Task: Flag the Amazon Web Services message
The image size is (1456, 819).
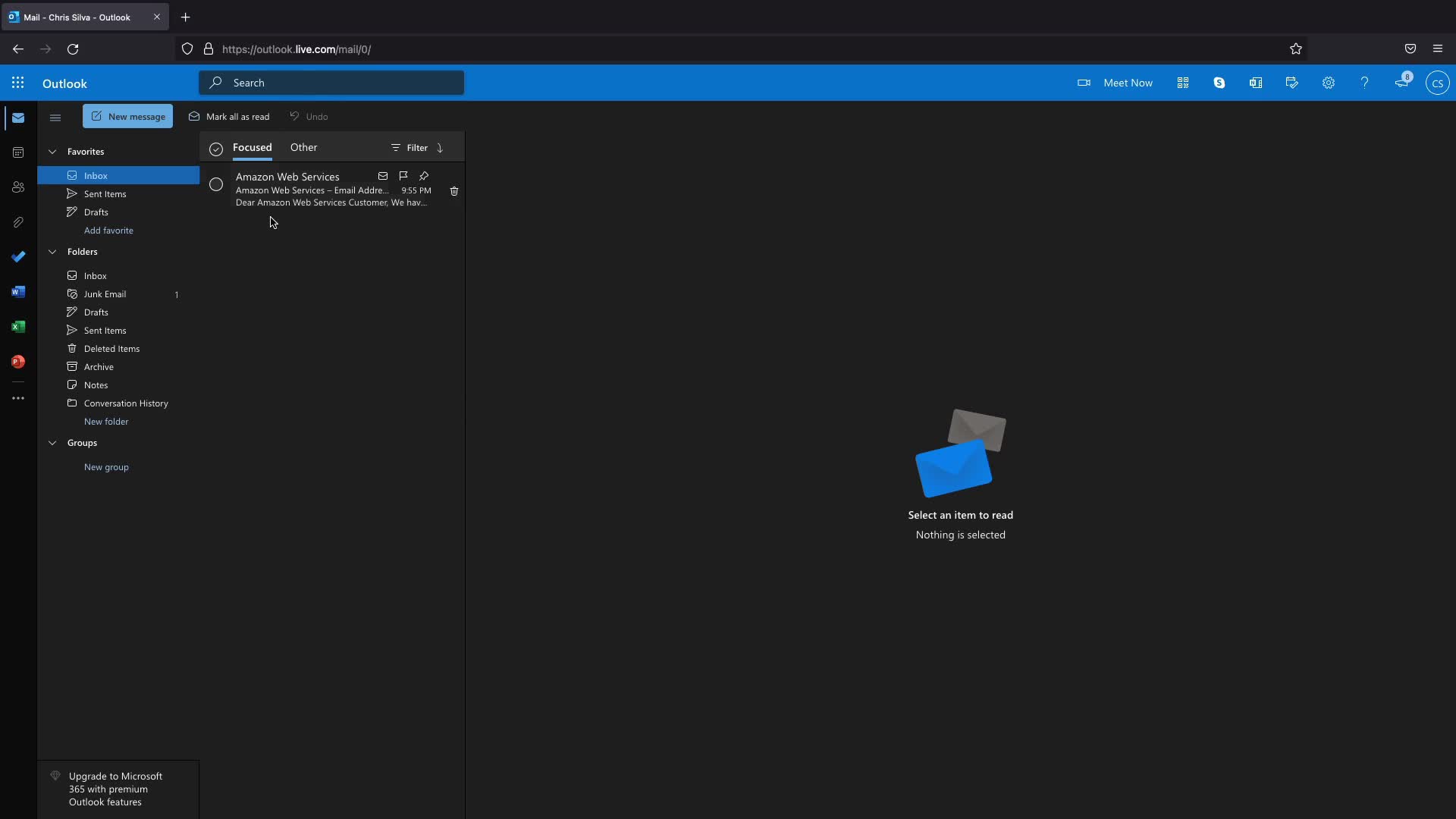Action: pyautogui.click(x=403, y=176)
